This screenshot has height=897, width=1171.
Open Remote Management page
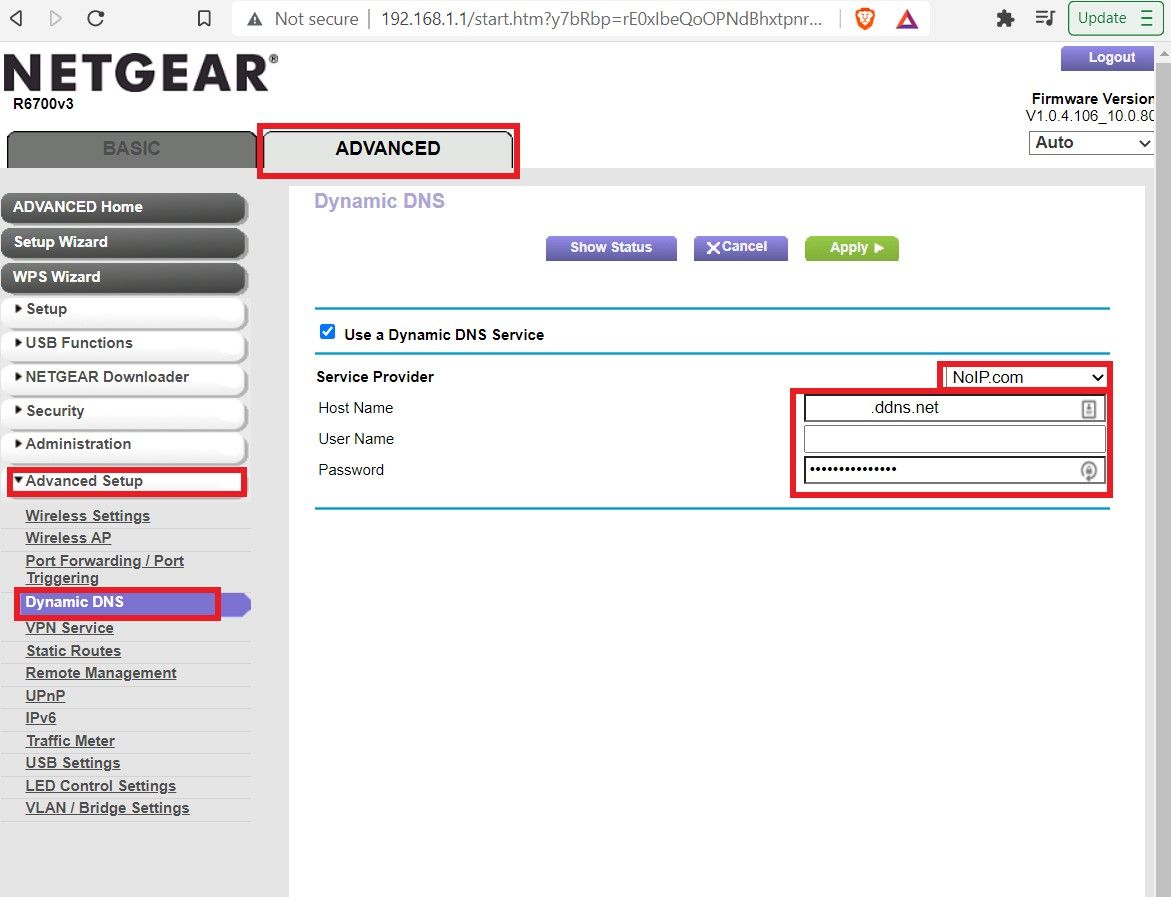[x=101, y=673]
